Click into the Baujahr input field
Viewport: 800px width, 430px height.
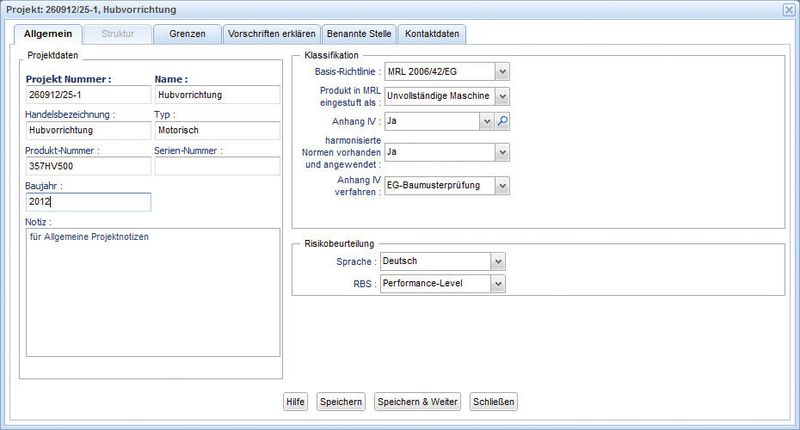coord(87,202)
